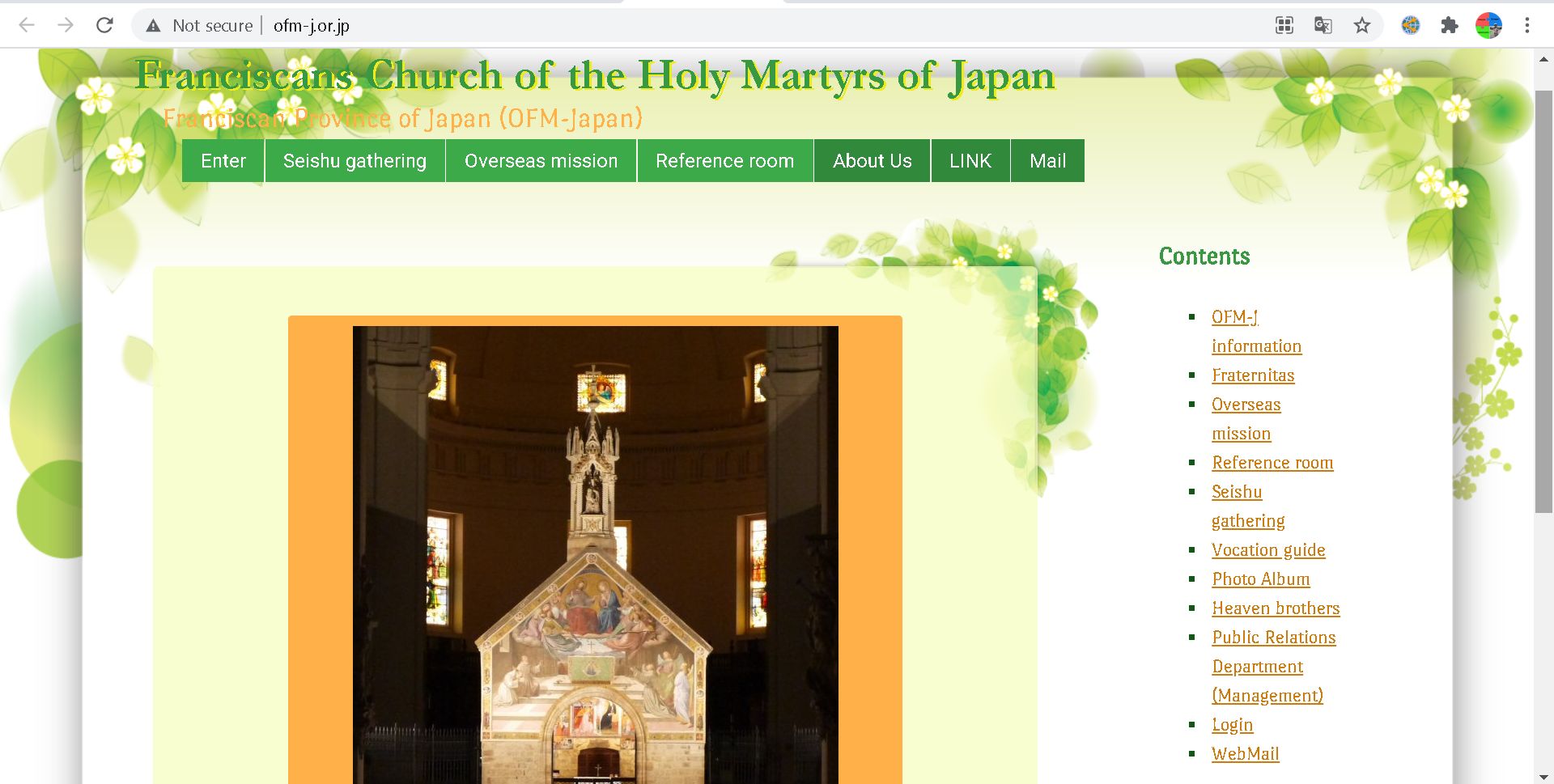Screen dimensions: 1554x784
Task: Select Mail in the navigation bar
Action: coord(1047,160)
